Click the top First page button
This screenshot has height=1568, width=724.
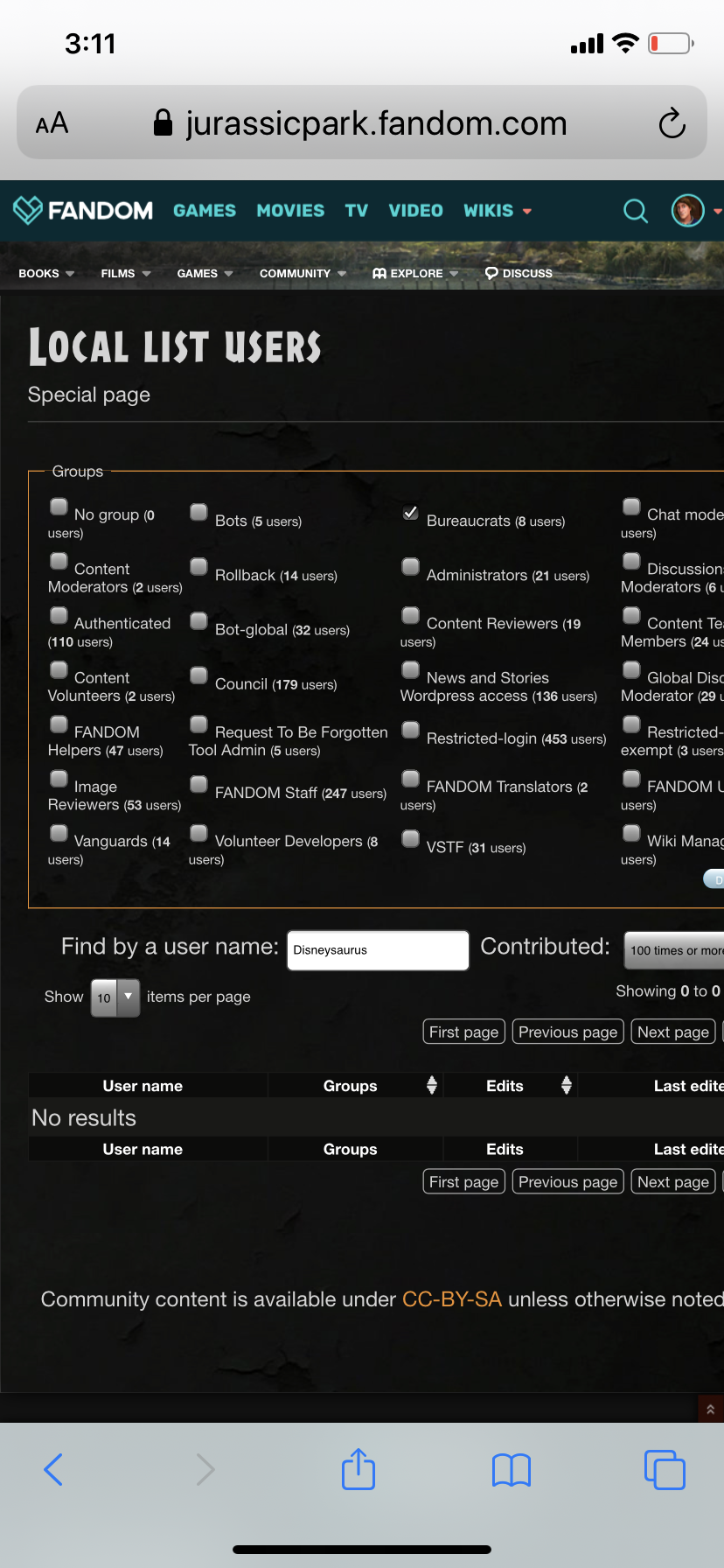[463, 1032]
